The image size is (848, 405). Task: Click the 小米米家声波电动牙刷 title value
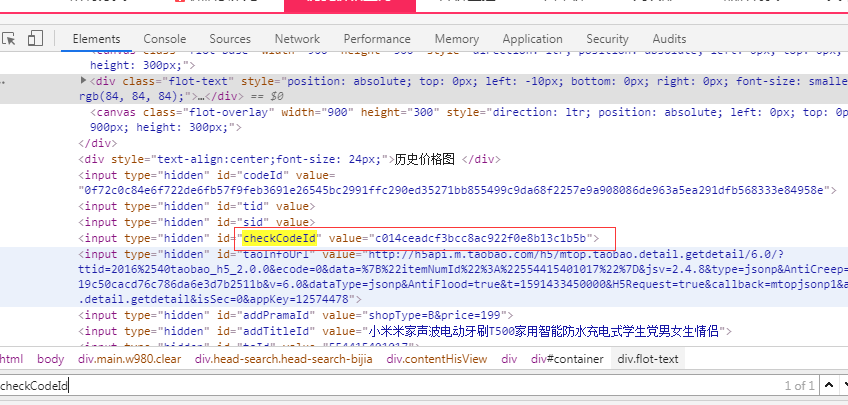pos(544,331)
